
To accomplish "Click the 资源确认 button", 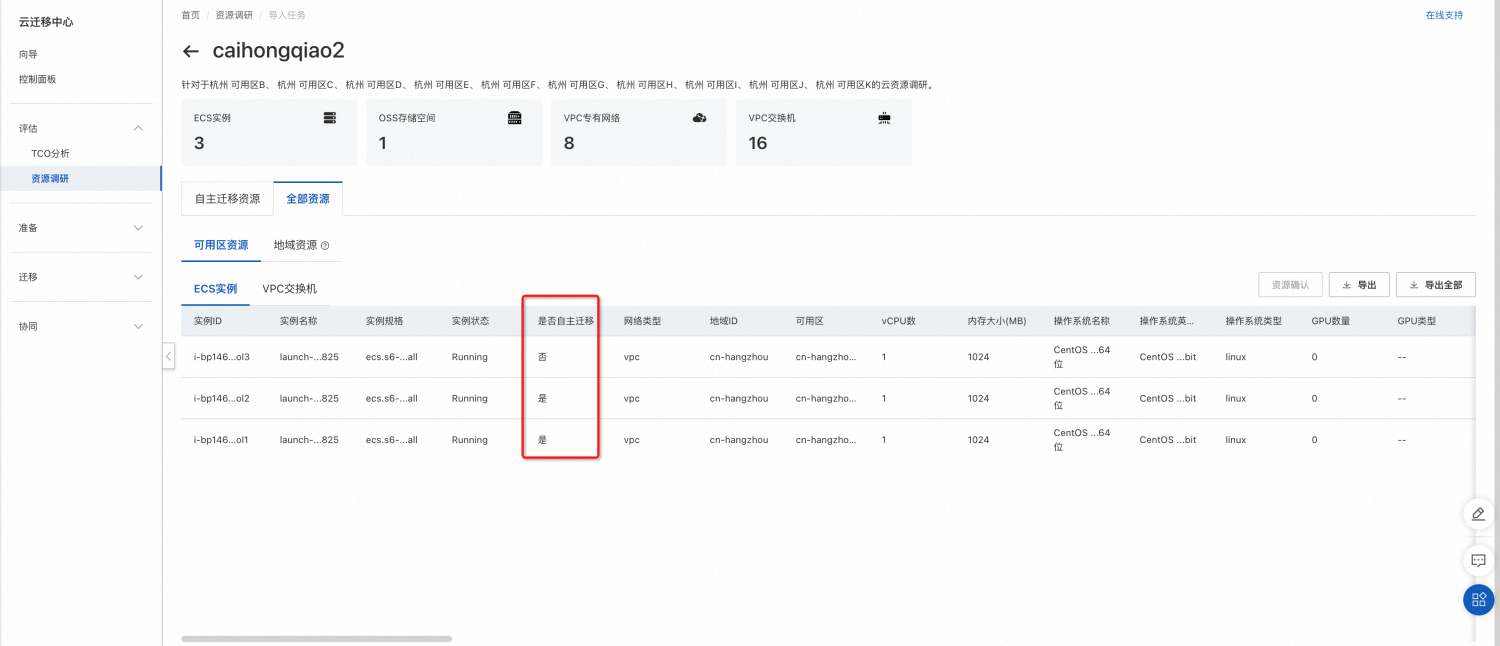I will (1291, 285).
